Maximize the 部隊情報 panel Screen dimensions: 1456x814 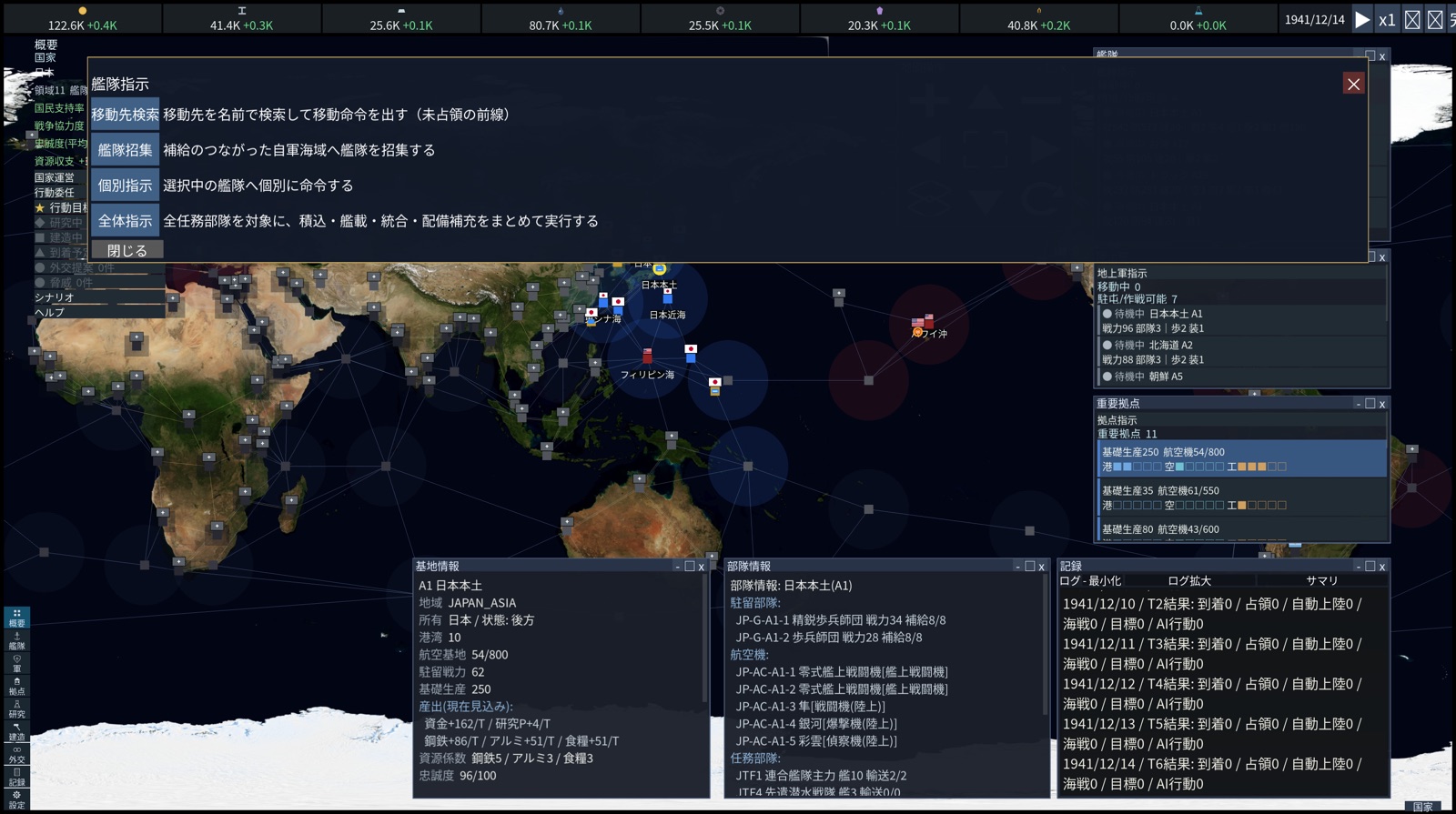click(x=1030, y=567)
